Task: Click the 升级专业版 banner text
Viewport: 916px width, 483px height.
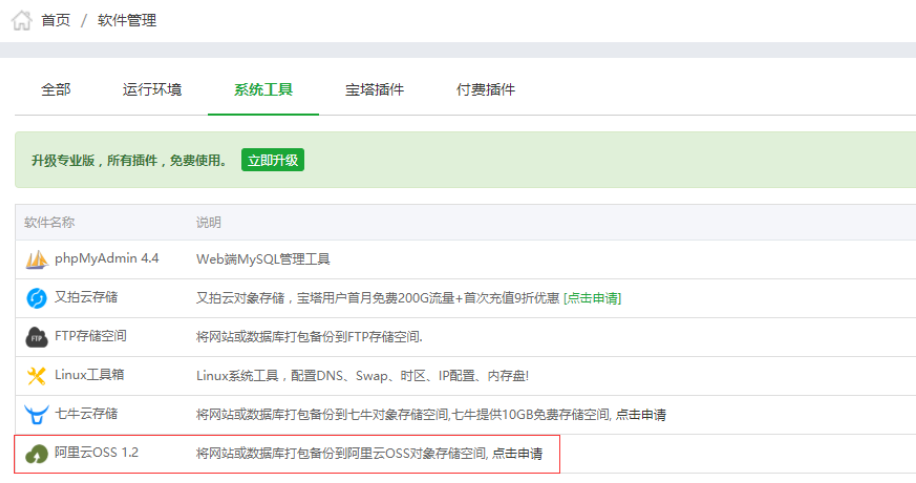Action: click(x=129, y=161)
